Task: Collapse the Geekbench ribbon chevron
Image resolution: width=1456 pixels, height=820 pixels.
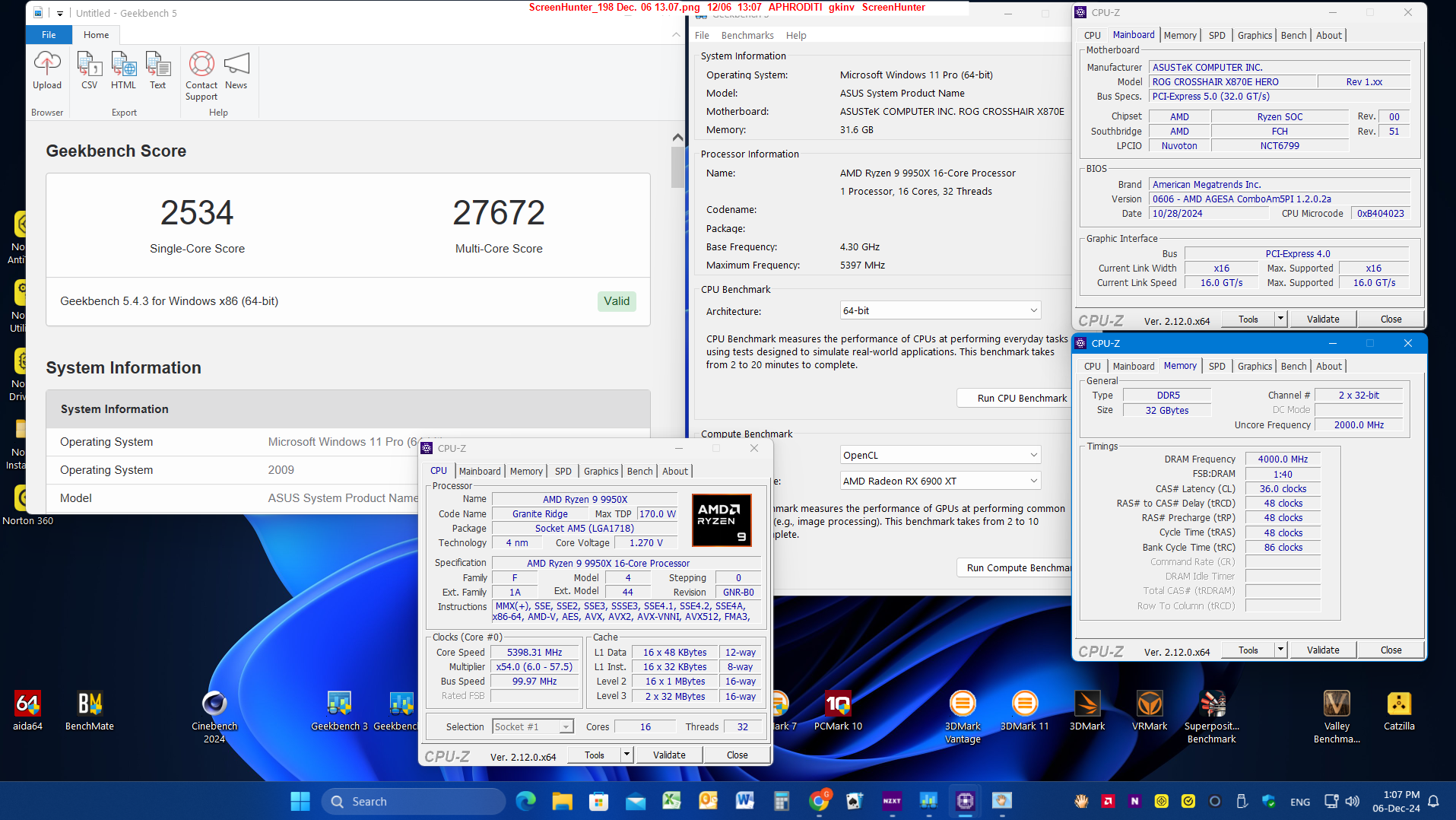Action: (x=676, y=35)
